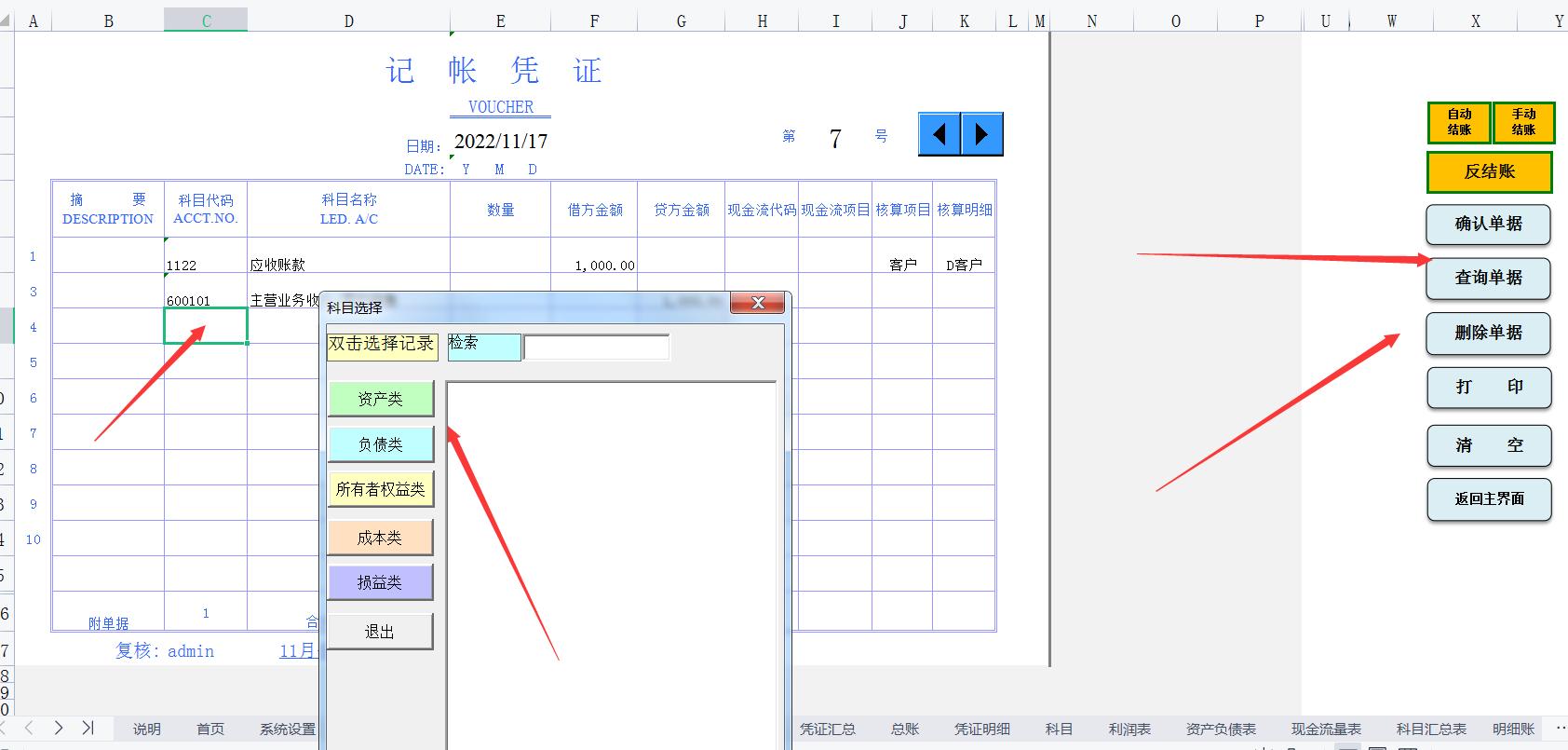Select column F header

(594, 20)
